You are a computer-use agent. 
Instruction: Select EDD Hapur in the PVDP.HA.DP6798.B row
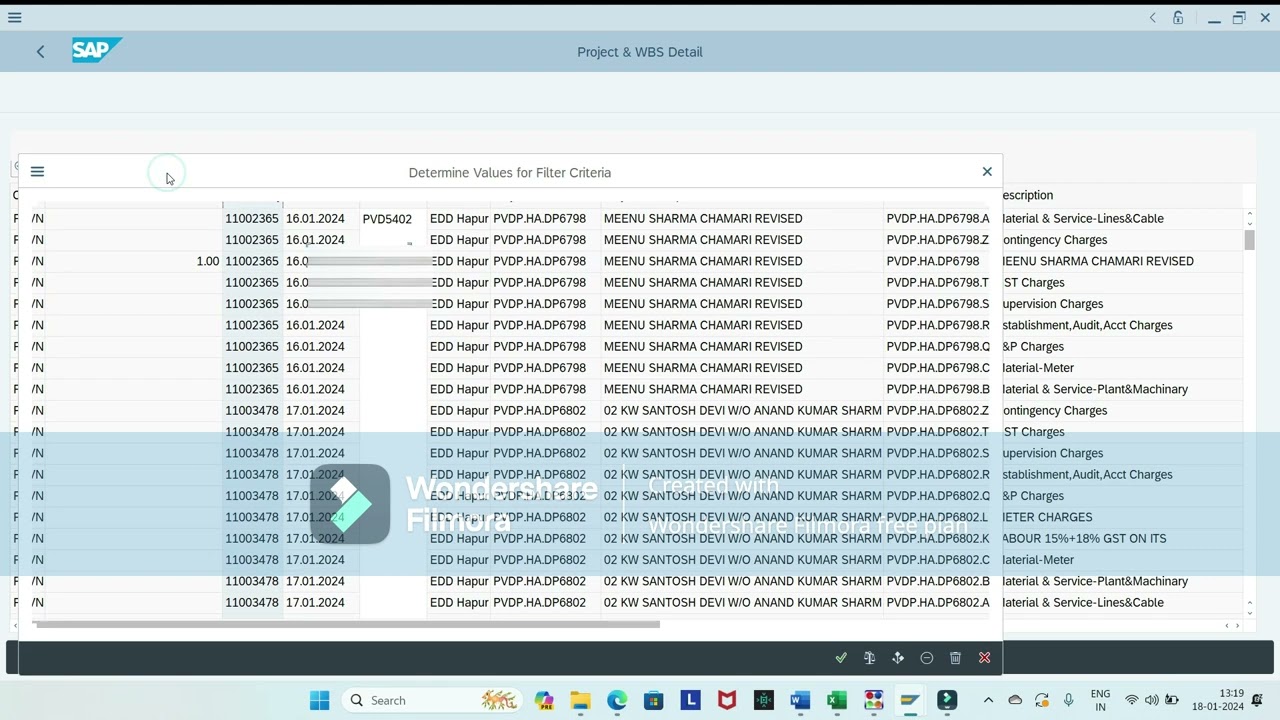pos(459,389)
